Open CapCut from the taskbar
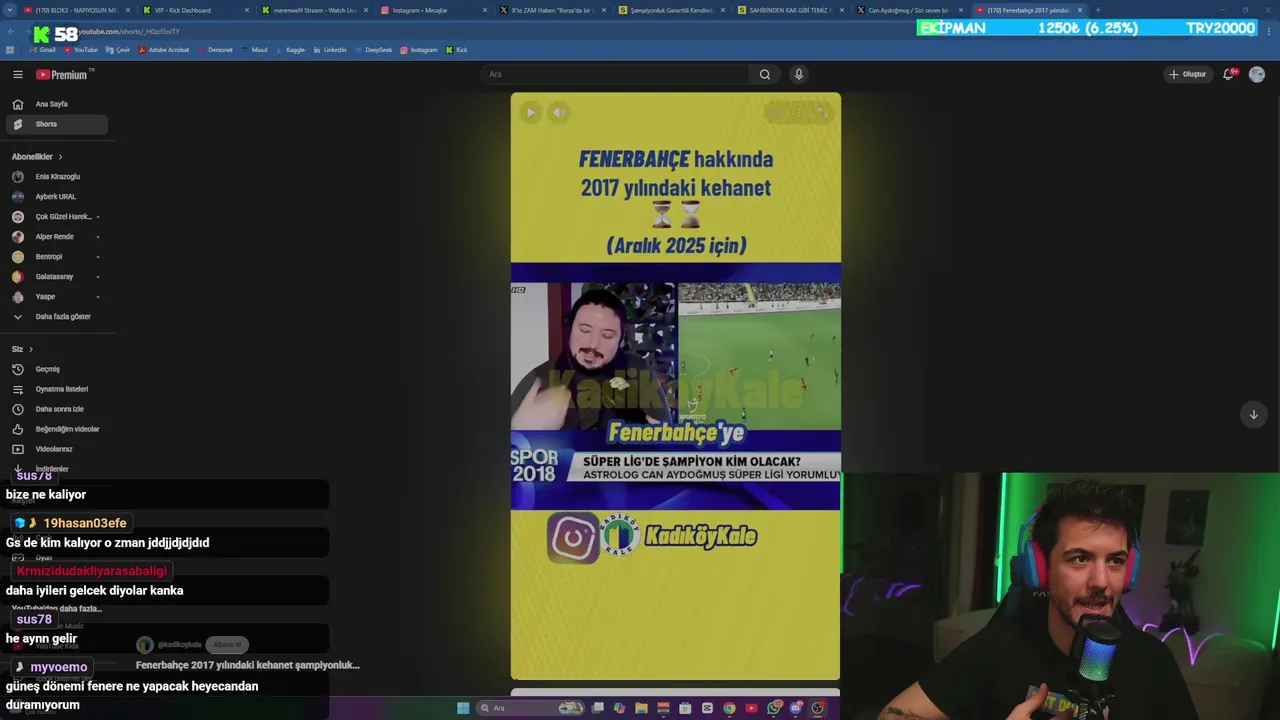Viewport: 1280px width, 720px height. [x=707, y=708]
